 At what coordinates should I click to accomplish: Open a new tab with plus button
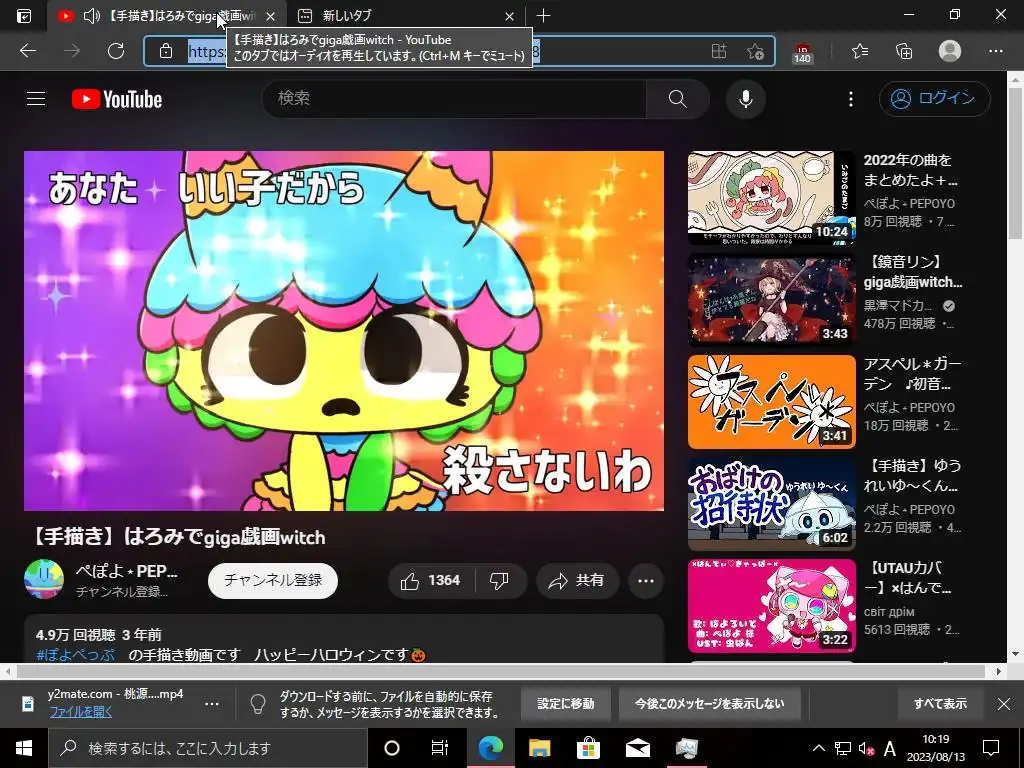tap(543, 16)
